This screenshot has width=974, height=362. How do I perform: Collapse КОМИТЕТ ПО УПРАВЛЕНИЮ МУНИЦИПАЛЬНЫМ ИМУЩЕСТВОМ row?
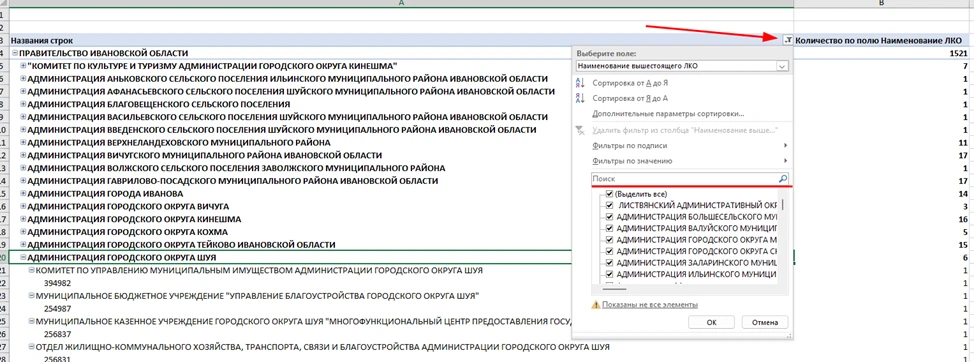click(x=32, y=270)
